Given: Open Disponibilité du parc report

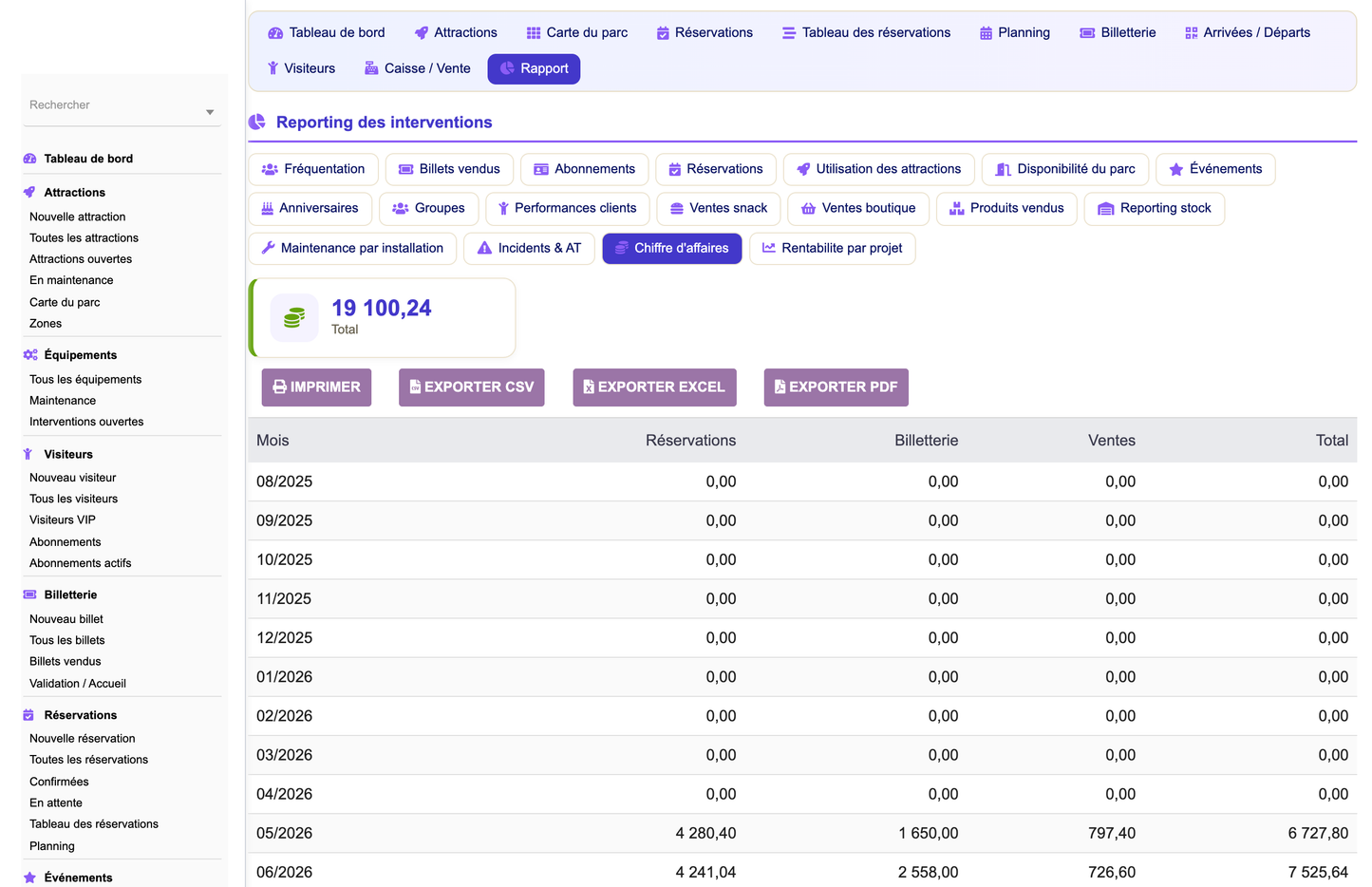Looking at the screenshot, I should (x=1065, y=169).
